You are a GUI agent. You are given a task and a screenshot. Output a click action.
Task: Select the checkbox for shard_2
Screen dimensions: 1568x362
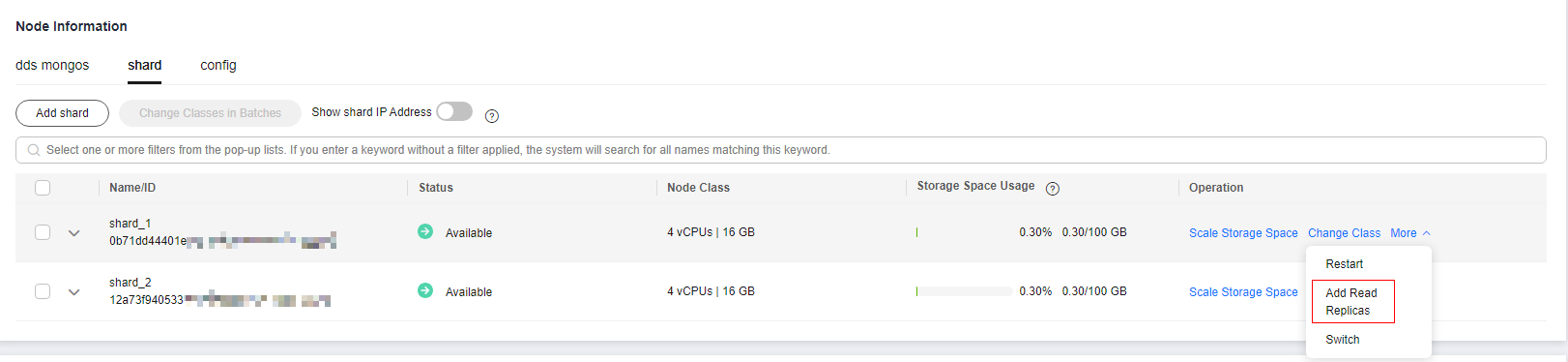[43, 291]
